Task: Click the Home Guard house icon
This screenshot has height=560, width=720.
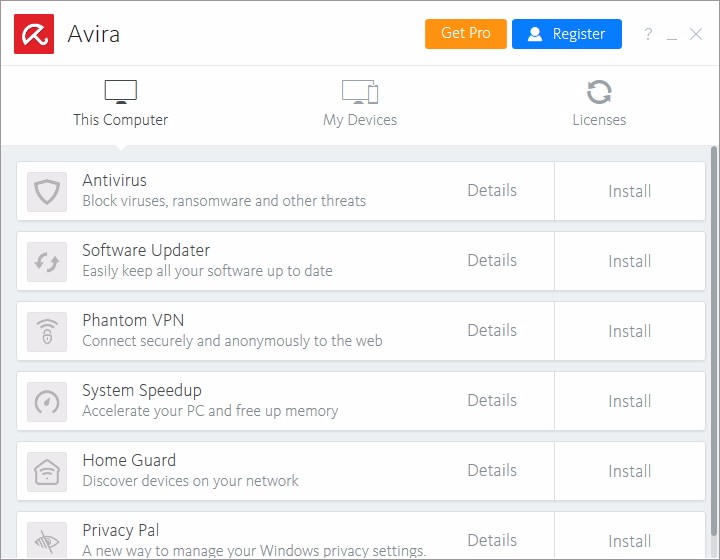Action: [47, 471]
